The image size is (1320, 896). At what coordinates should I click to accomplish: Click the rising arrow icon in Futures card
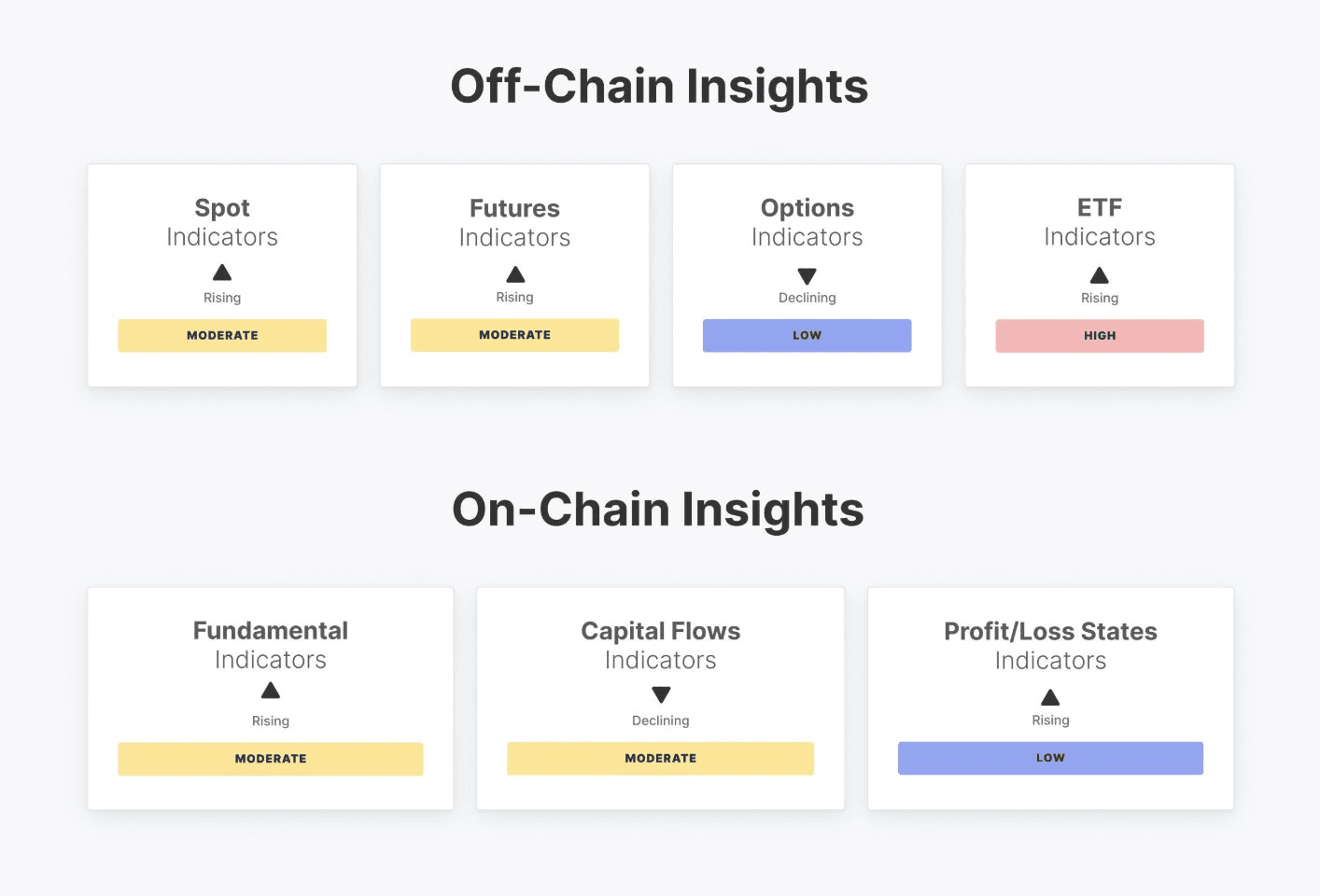(x=515, y=274)
